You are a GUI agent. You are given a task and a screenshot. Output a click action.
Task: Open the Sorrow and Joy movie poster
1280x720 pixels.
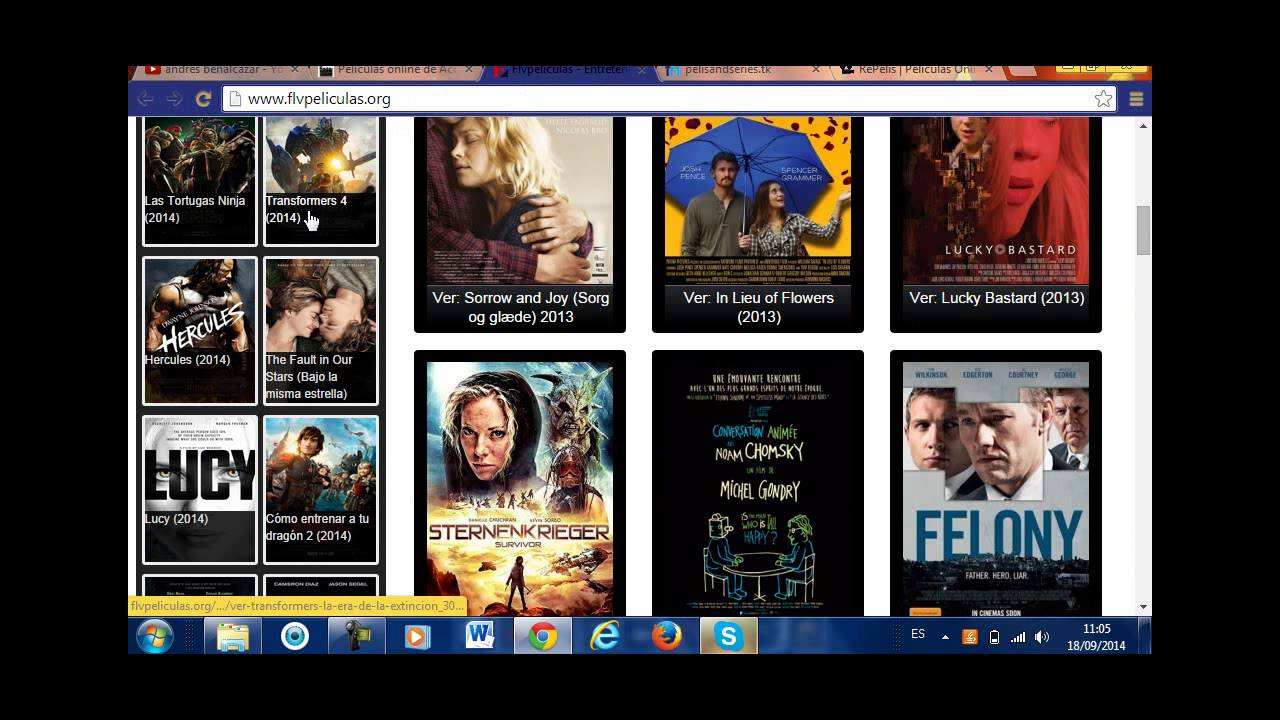pyautogui.click(x=520, y=201)
